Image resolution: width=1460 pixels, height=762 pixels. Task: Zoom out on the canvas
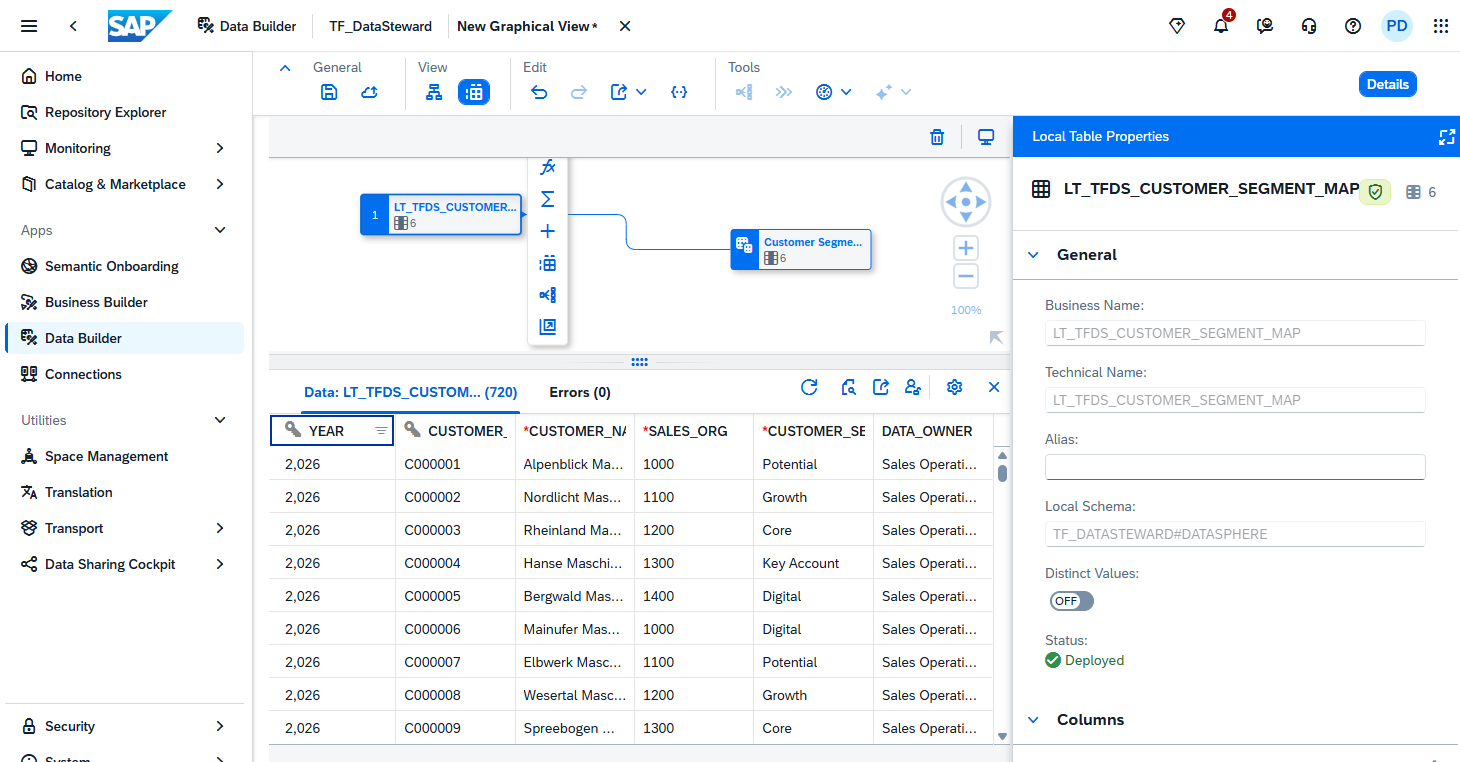pyautogui.click(x=966, y=277)
